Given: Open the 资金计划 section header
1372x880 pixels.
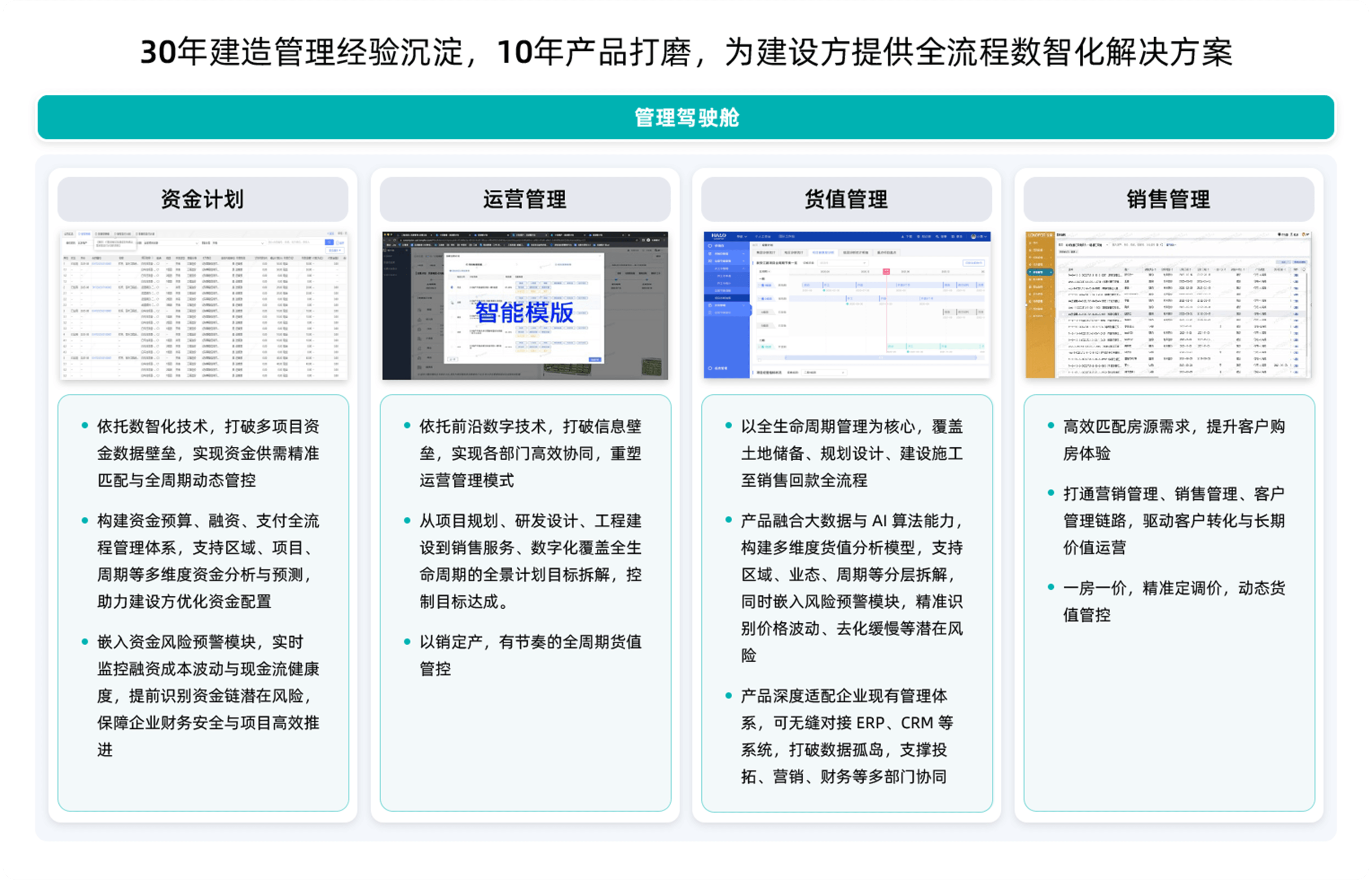Looking at the screenshot, I should point(202,199).
